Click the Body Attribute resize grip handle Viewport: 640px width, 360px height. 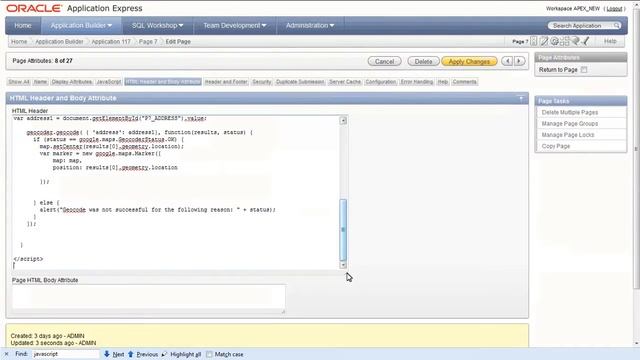point(283,311)
